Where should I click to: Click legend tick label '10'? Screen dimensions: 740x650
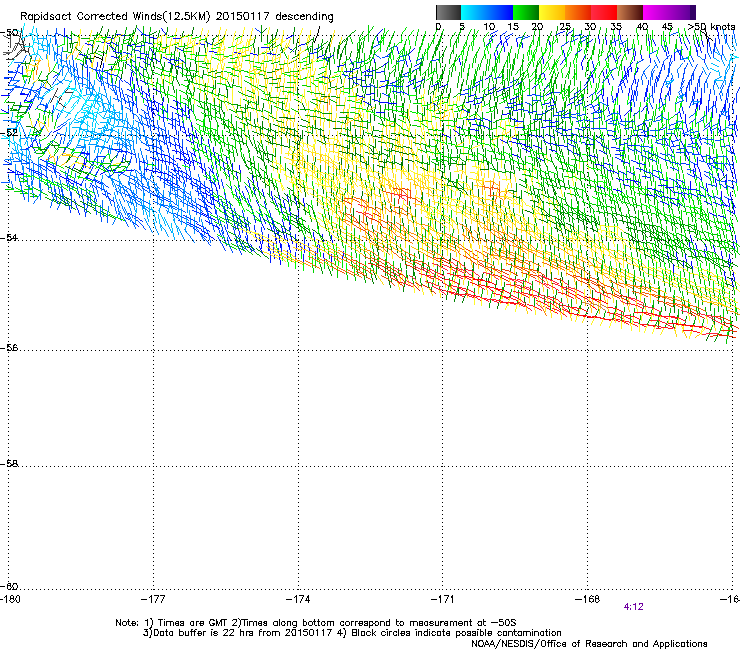click(489, 27)
